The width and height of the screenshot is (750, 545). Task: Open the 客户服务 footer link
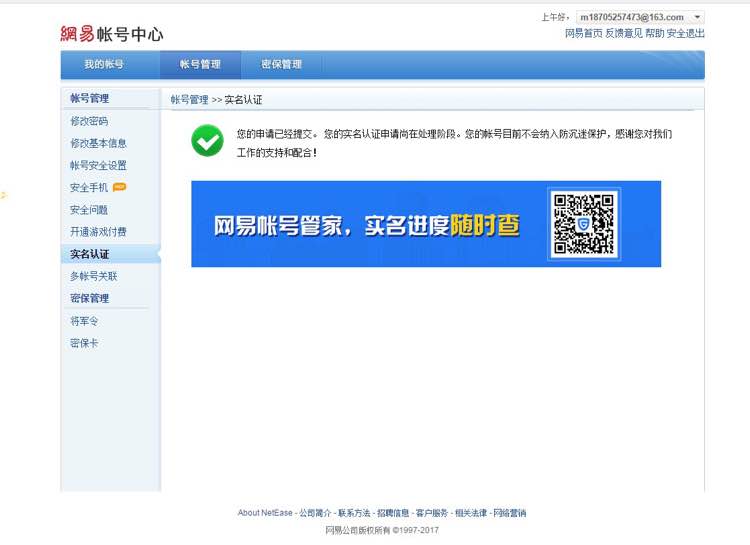point(432,513)
